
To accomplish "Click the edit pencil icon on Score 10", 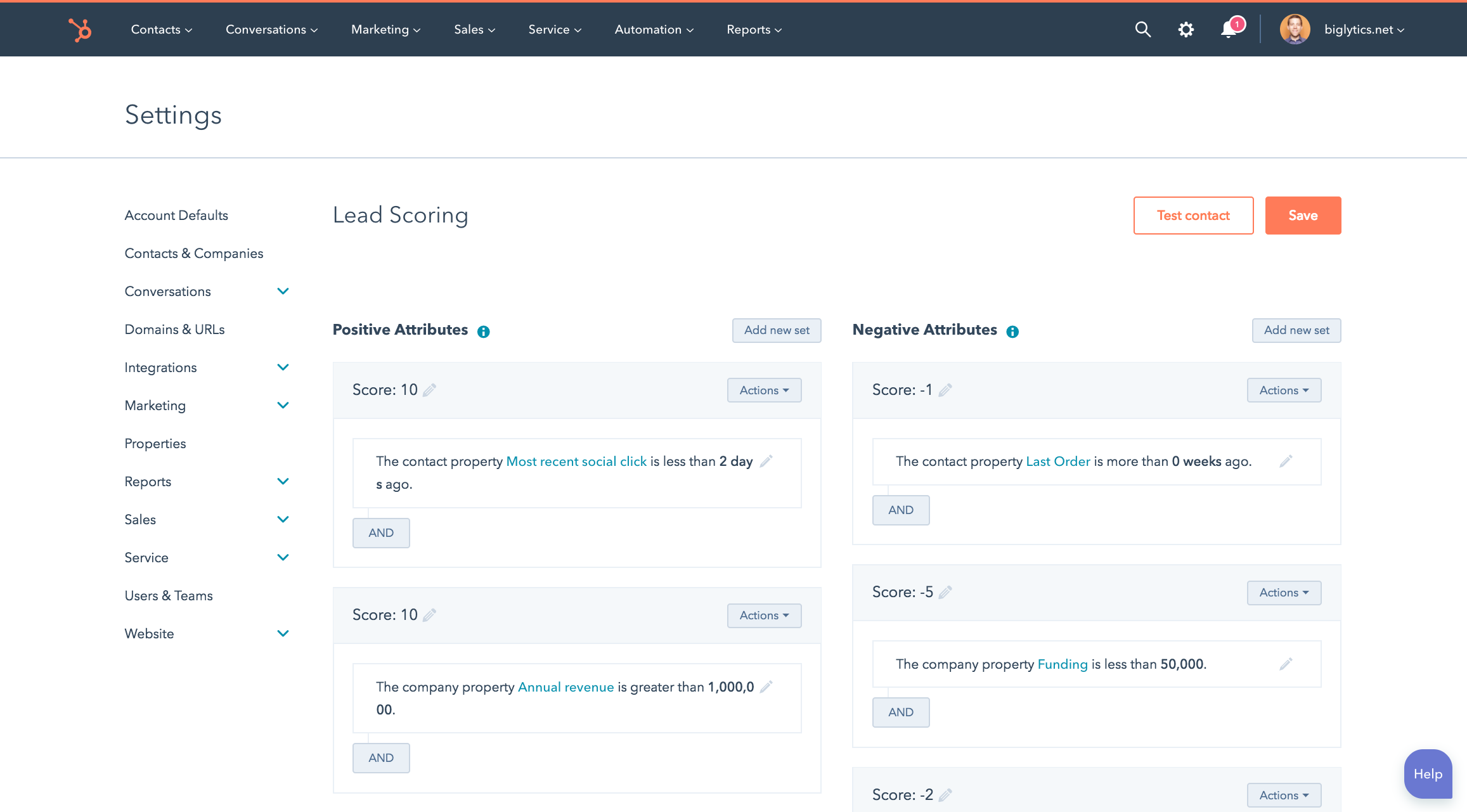I will pos(429,390).
